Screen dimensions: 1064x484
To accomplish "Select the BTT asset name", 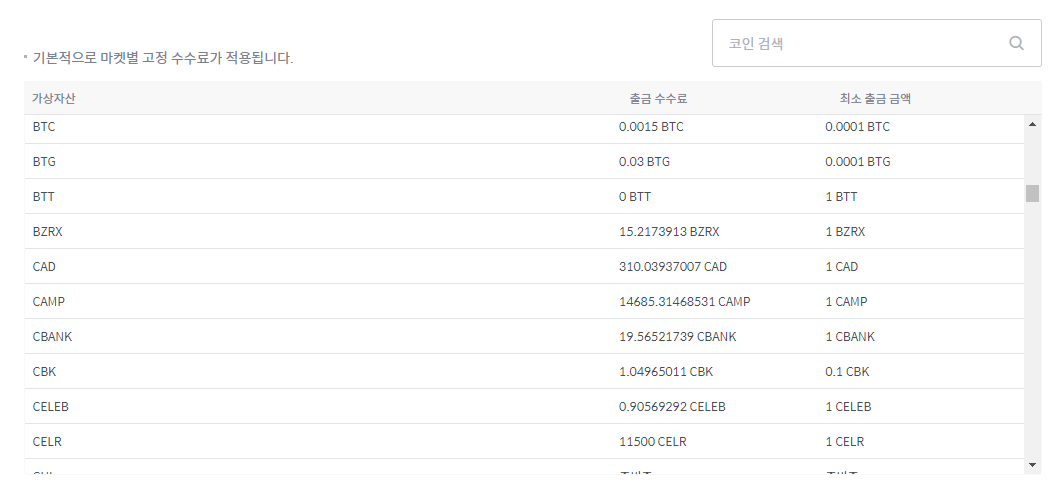I will tap(43, 197).
